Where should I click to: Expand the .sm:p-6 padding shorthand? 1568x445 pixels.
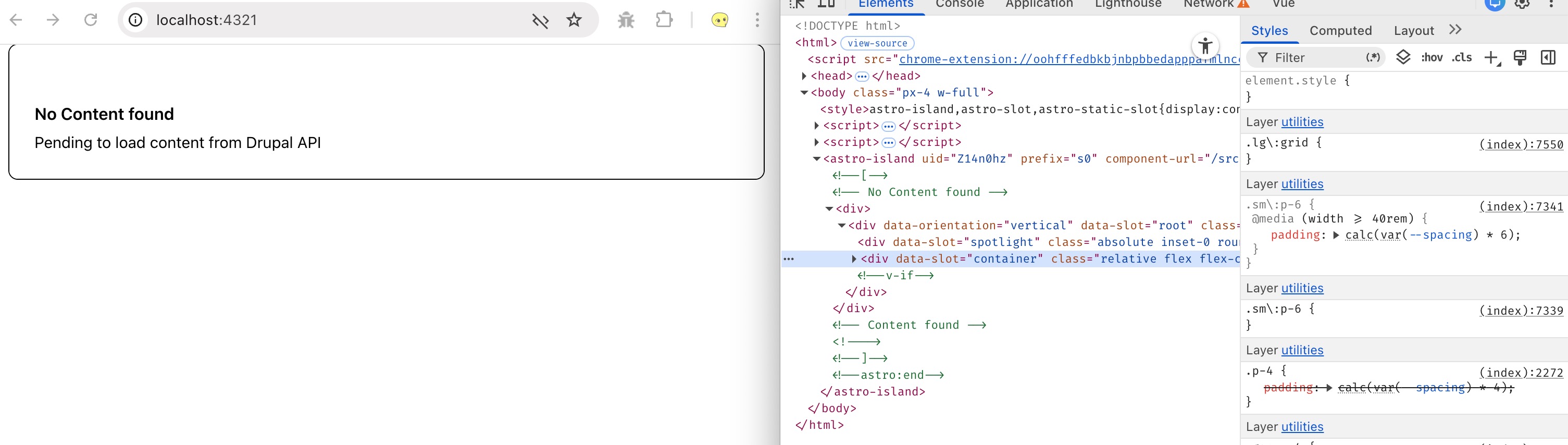1336,236
